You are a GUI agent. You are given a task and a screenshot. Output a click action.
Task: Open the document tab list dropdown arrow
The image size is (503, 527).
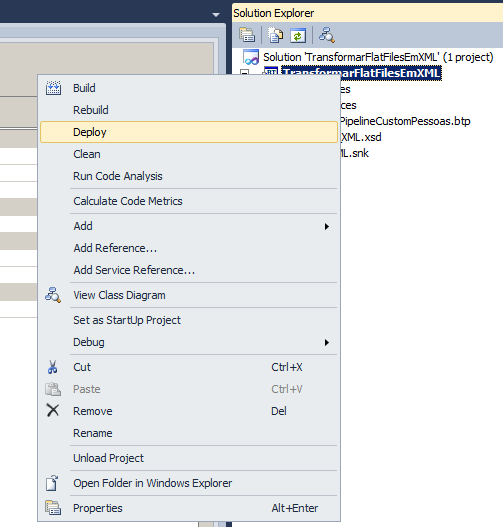[216, 14]
